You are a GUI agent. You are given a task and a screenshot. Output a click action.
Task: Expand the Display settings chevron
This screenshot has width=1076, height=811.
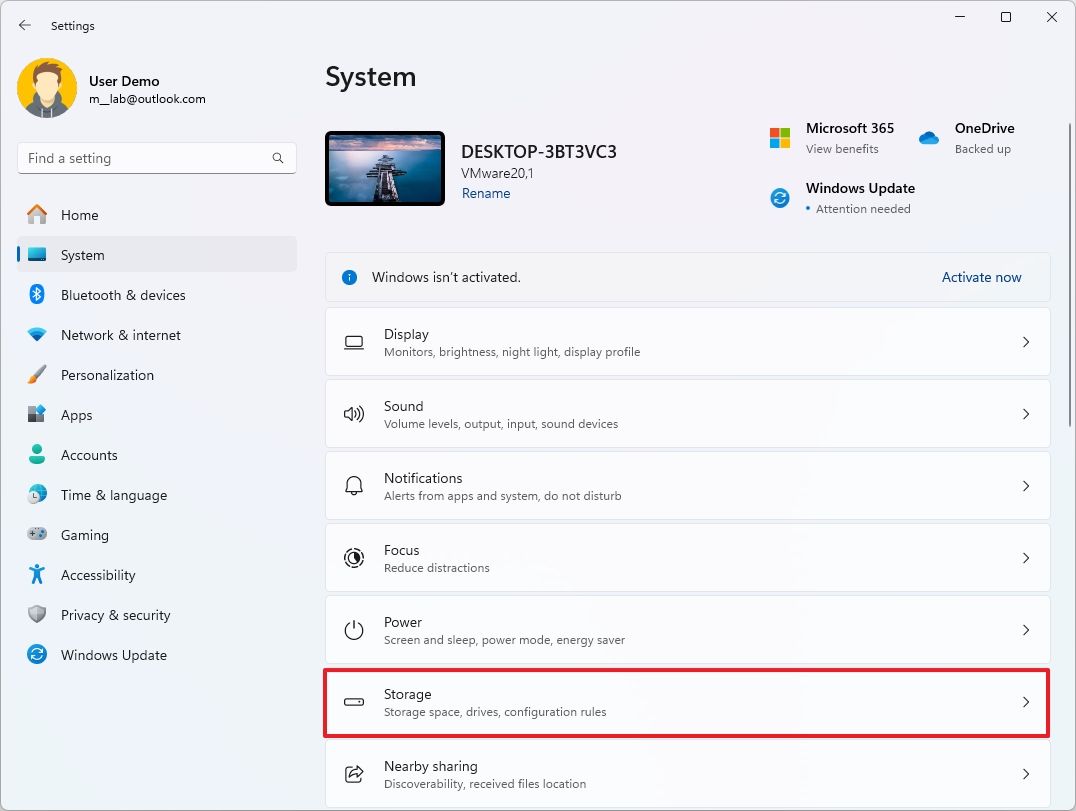[1025, 342]
